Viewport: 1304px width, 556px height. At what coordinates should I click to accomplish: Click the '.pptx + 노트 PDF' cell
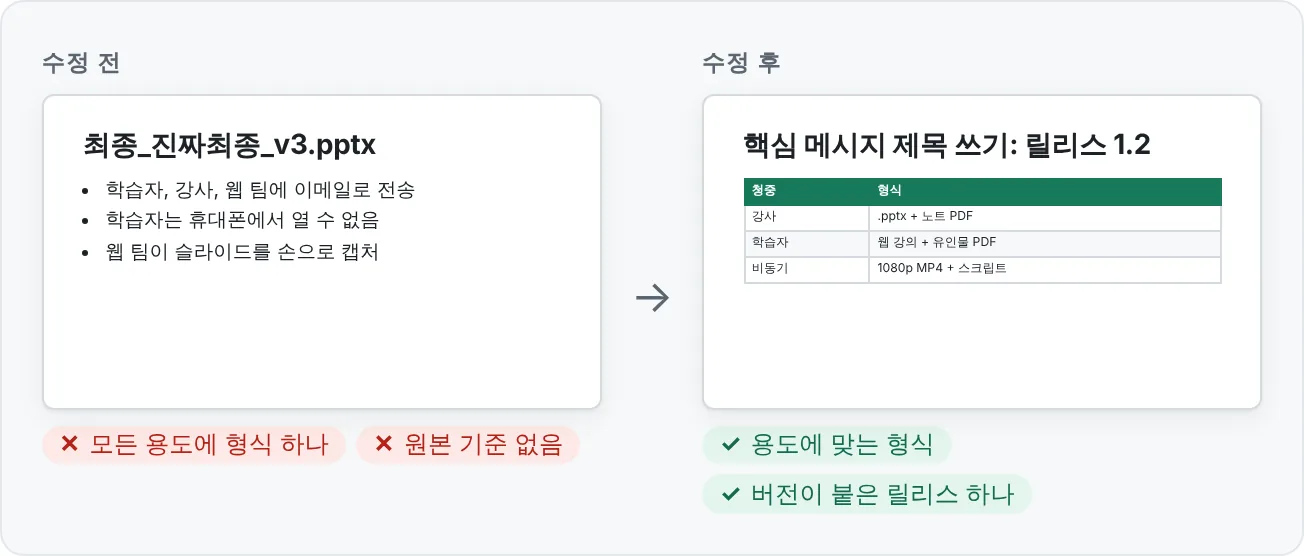click(1045, 218)
